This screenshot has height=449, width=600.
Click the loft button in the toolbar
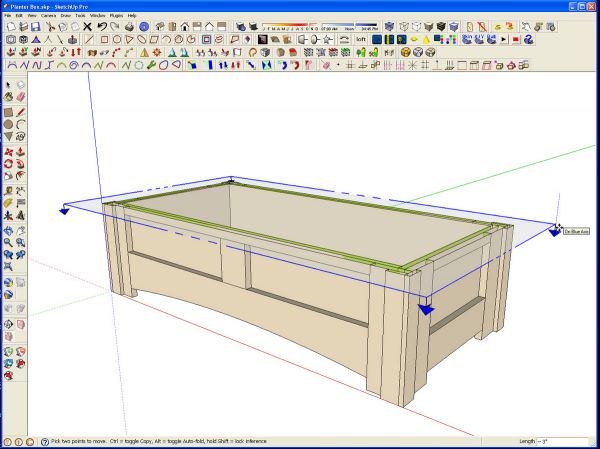[361, 39]
